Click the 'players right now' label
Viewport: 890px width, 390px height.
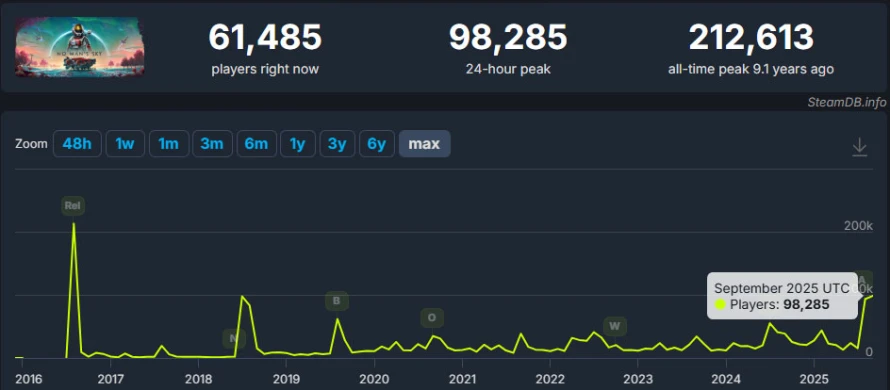pos(265,69)
